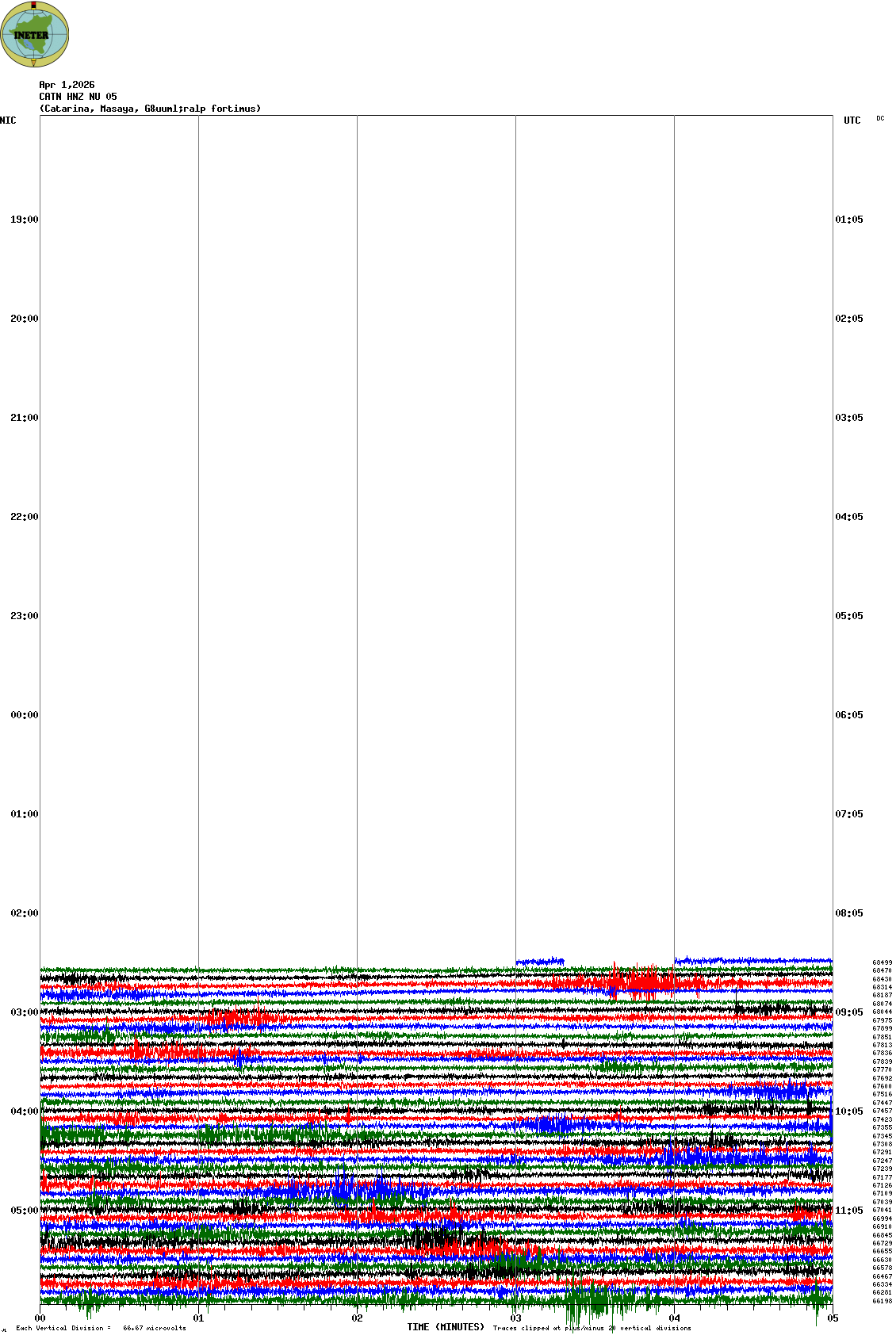Click the DC offset value 66198

point(882,1301)
